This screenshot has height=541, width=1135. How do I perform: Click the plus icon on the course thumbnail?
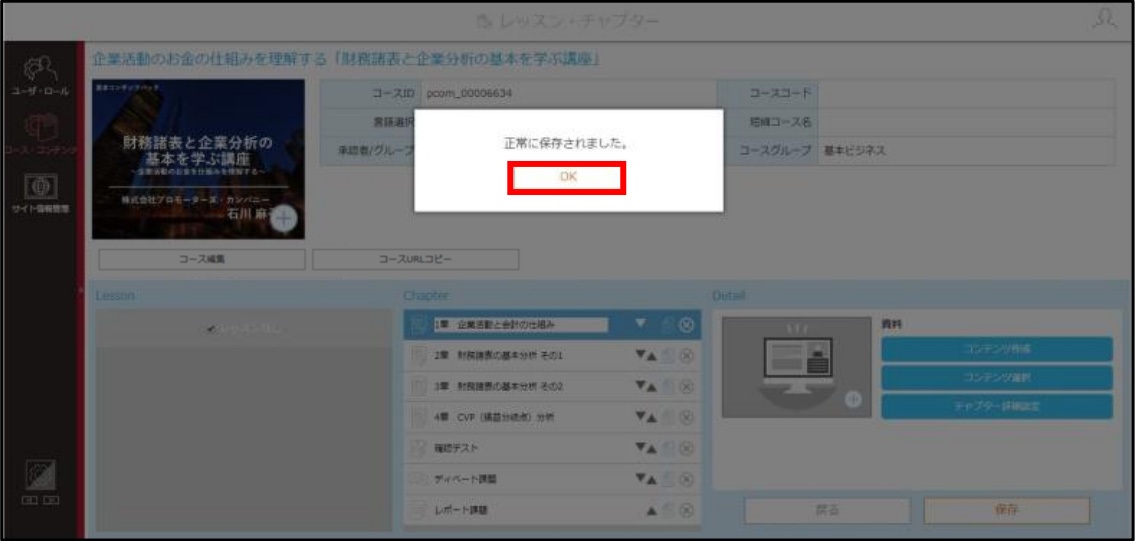(284, 219)
